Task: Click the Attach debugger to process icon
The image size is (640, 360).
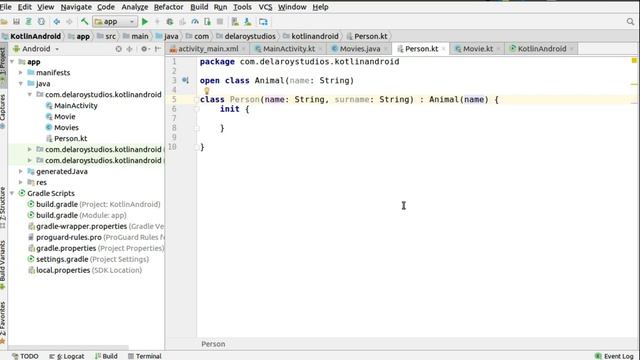Action: click(x=207, y=22)
